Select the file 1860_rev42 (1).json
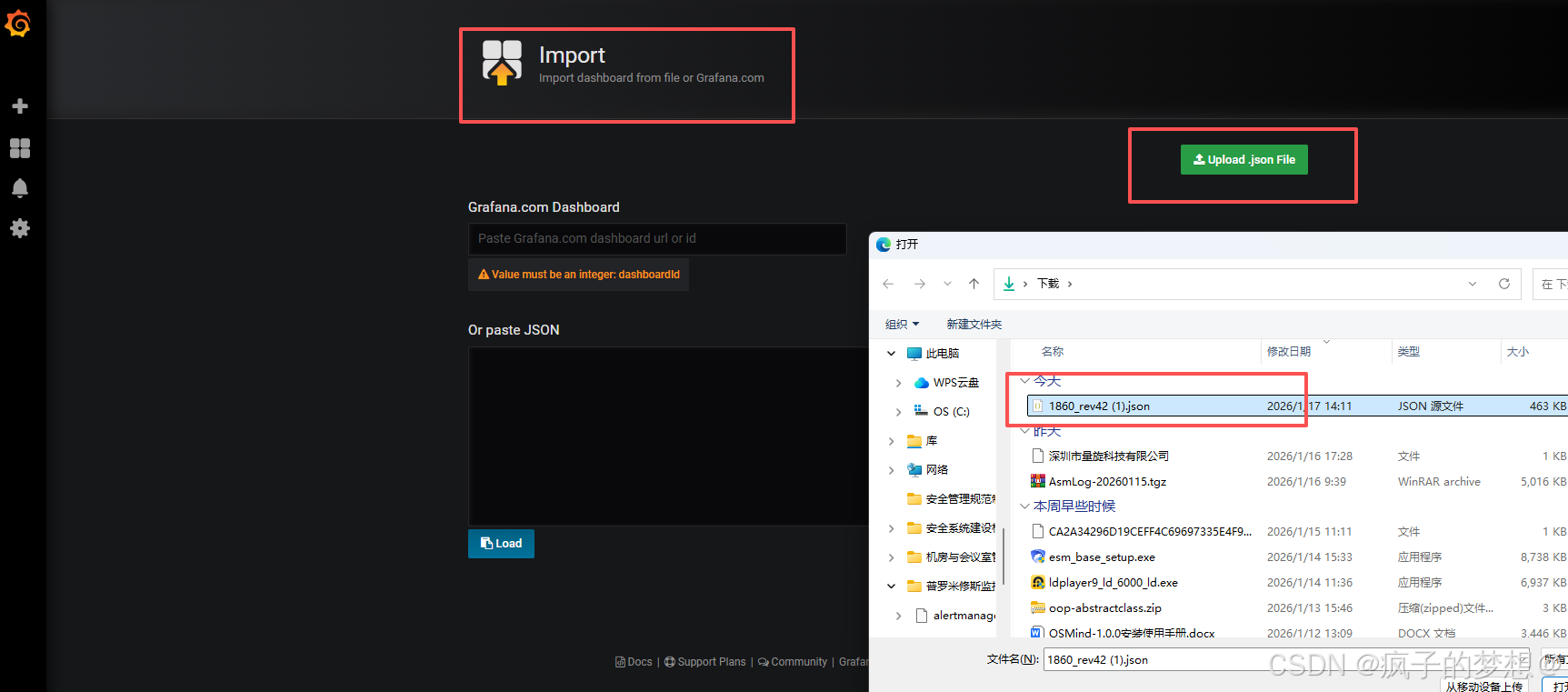This screenshot has height=692, width=1568. click(x=1297, y=406)
